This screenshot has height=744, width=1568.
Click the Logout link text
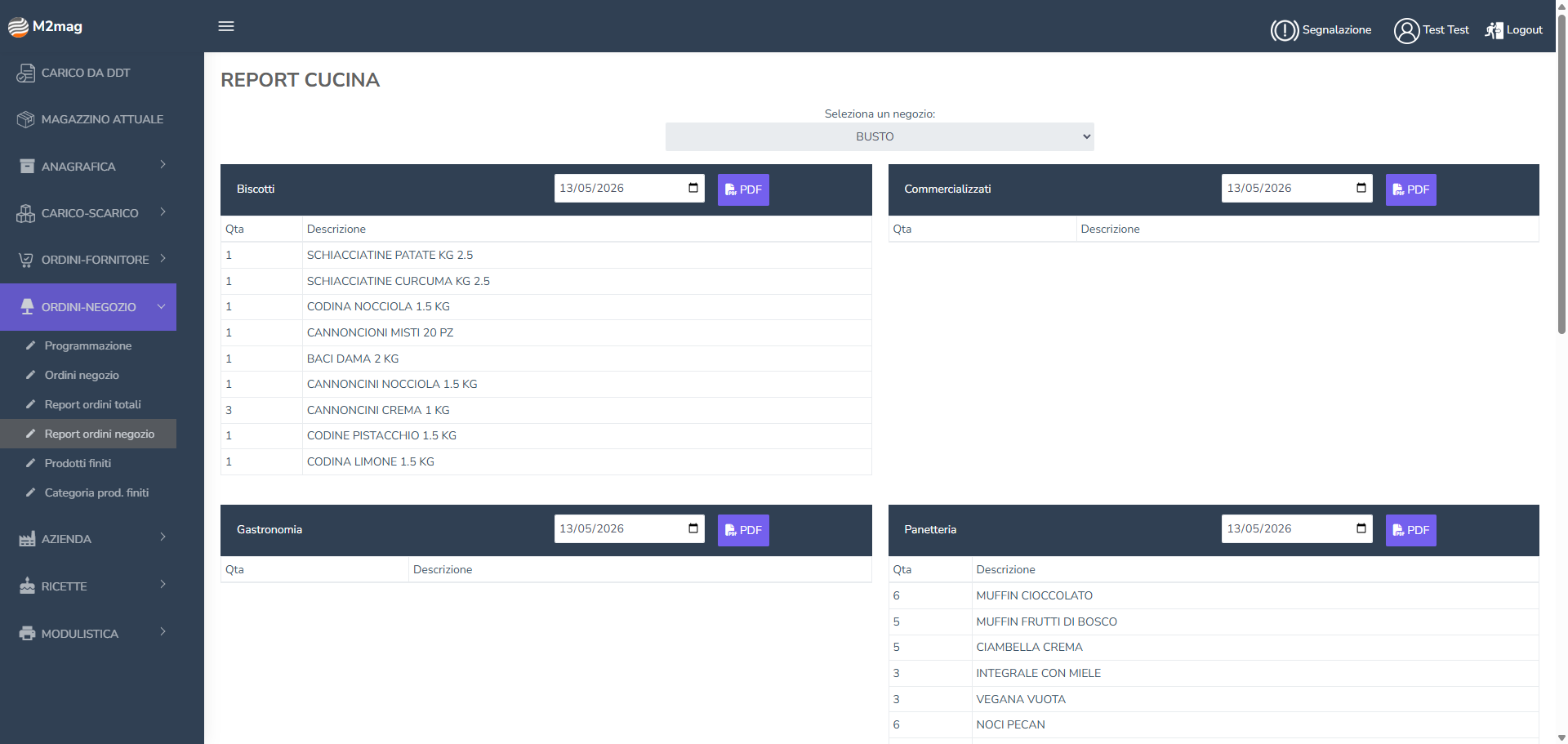coord(1525,30)
